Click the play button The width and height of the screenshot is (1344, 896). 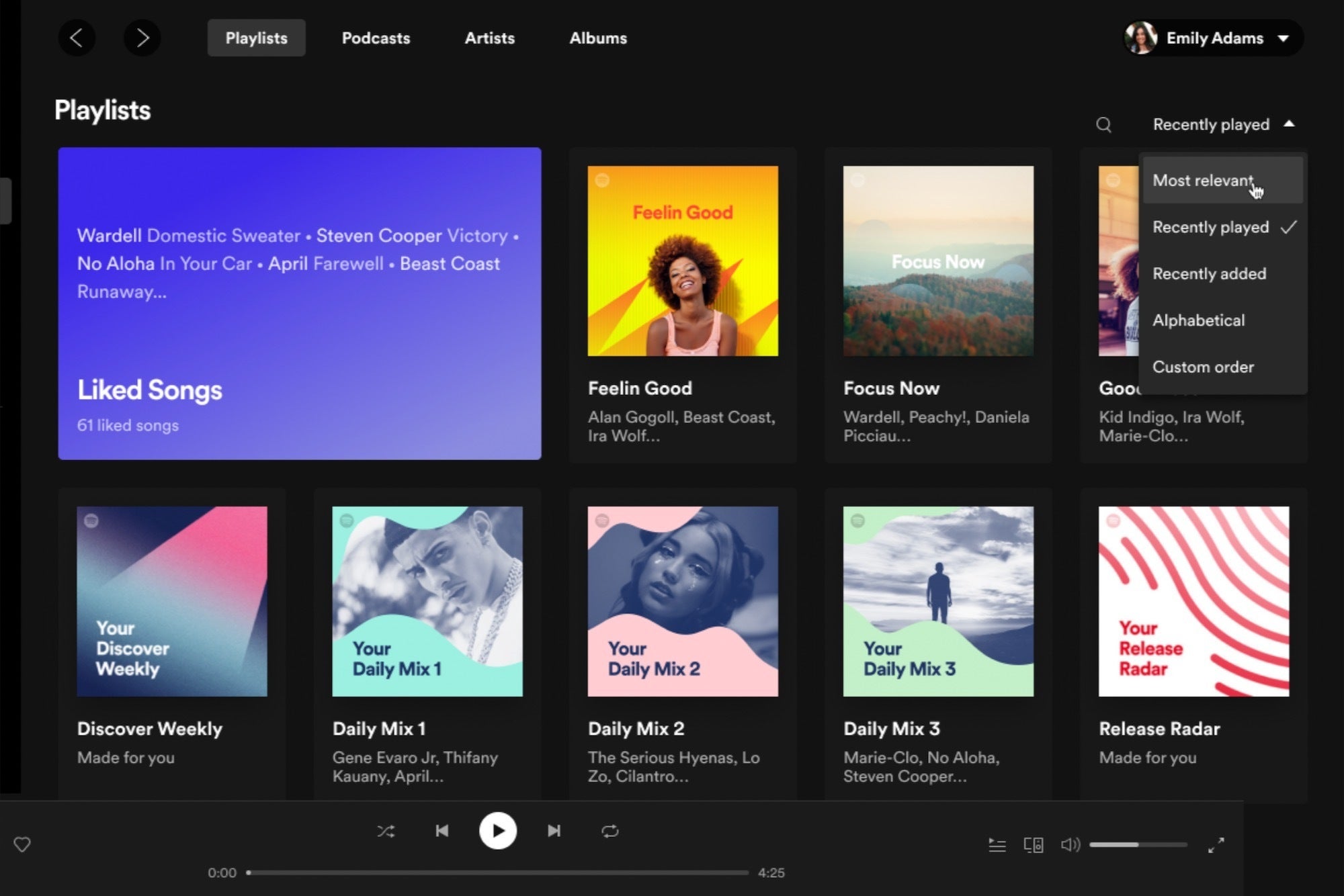click(x=497, y=831)
